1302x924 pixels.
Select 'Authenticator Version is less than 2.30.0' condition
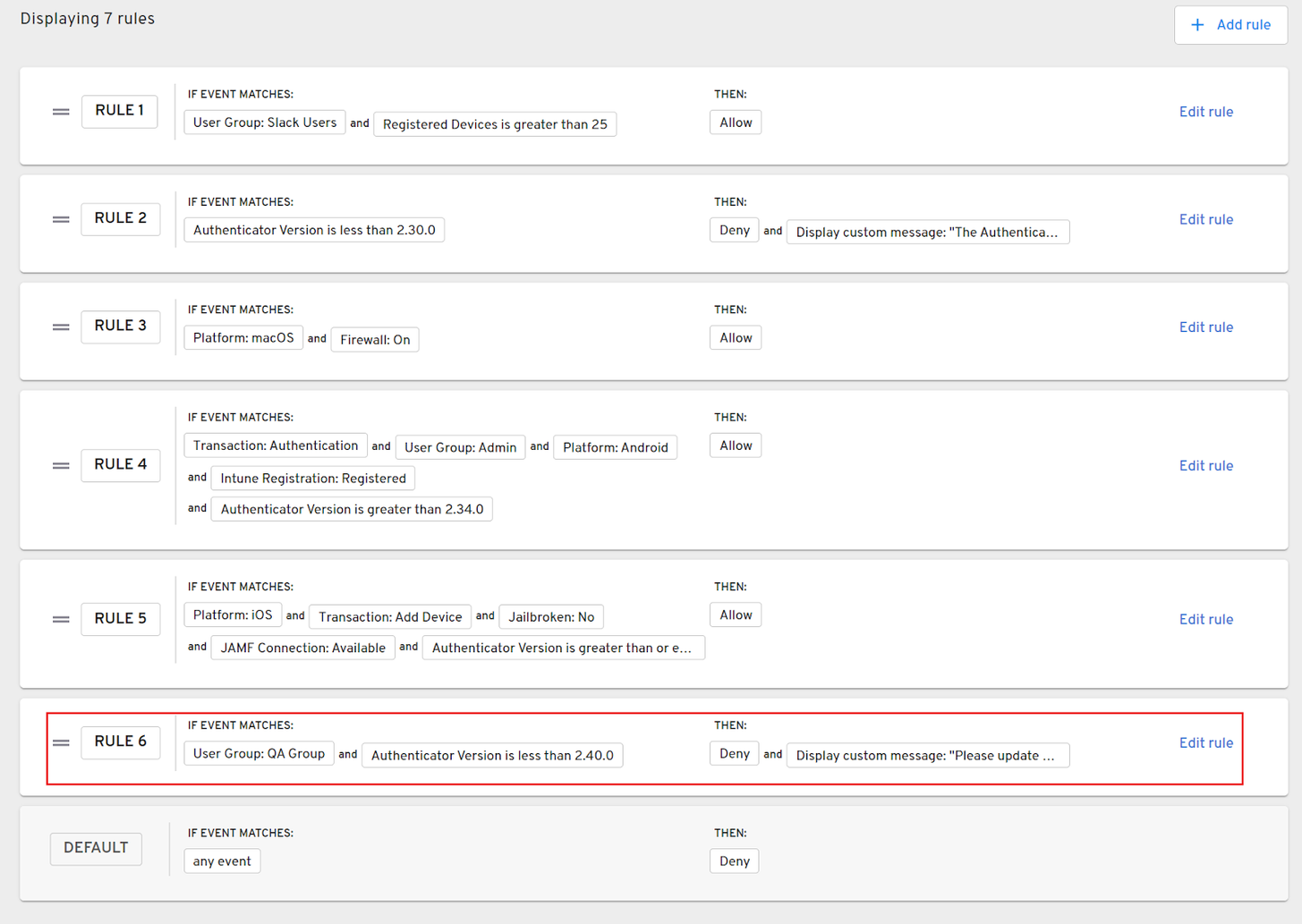pos(314,231)
